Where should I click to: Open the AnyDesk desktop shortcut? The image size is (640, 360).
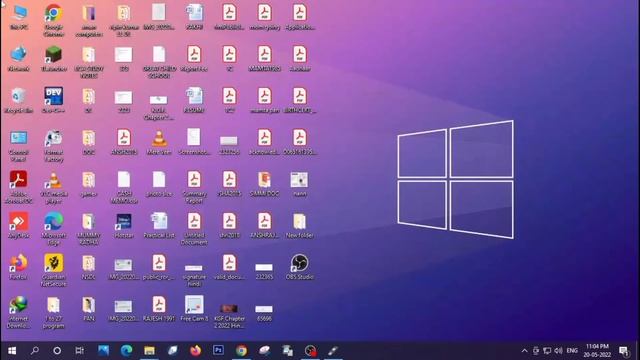(x=19, y=226)
